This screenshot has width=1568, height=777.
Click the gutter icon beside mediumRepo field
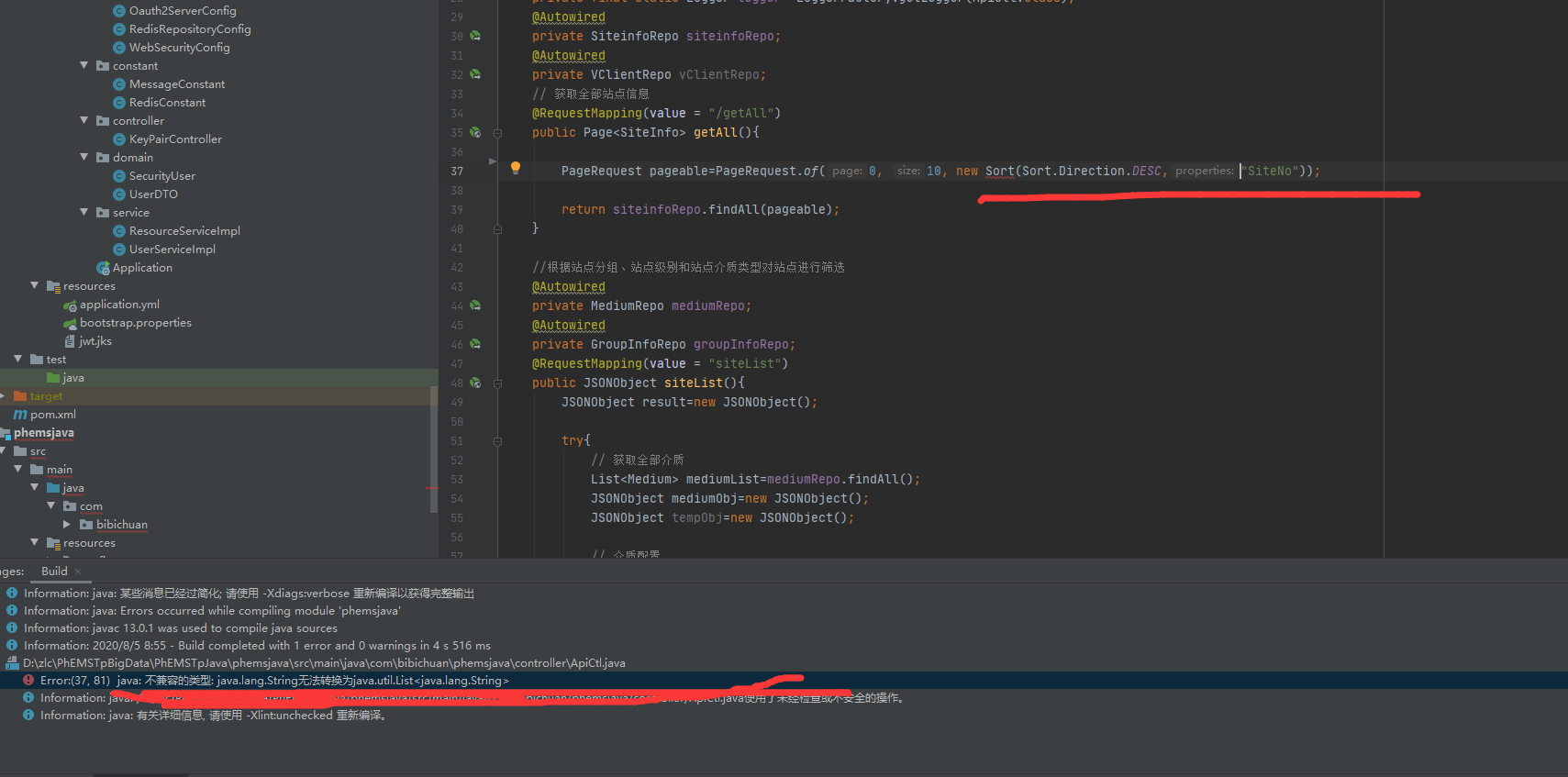[475, 305]
